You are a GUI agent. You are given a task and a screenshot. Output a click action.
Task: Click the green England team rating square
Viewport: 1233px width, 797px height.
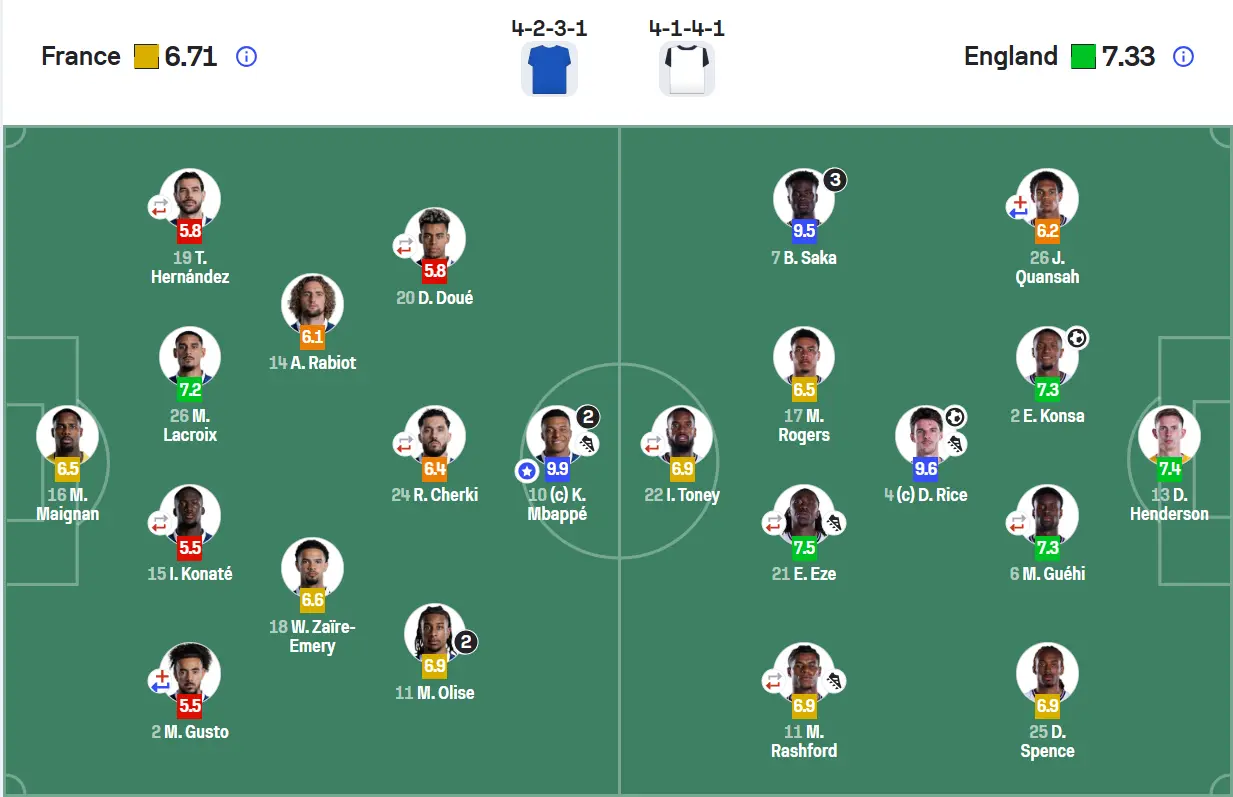pos(1083,57)
